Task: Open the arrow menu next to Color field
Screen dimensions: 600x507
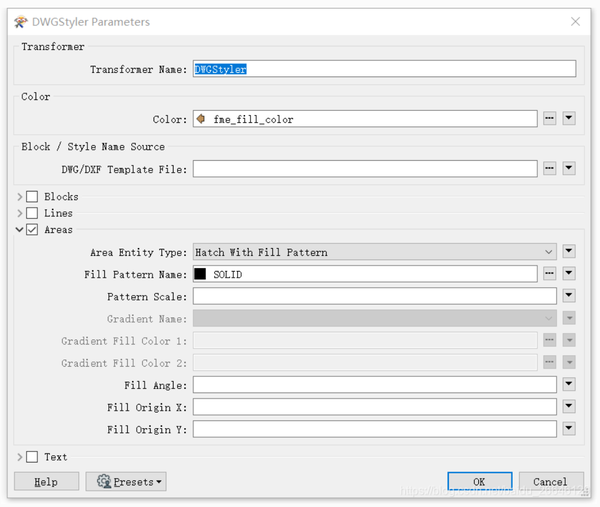Action: click(x=569, y=119)
